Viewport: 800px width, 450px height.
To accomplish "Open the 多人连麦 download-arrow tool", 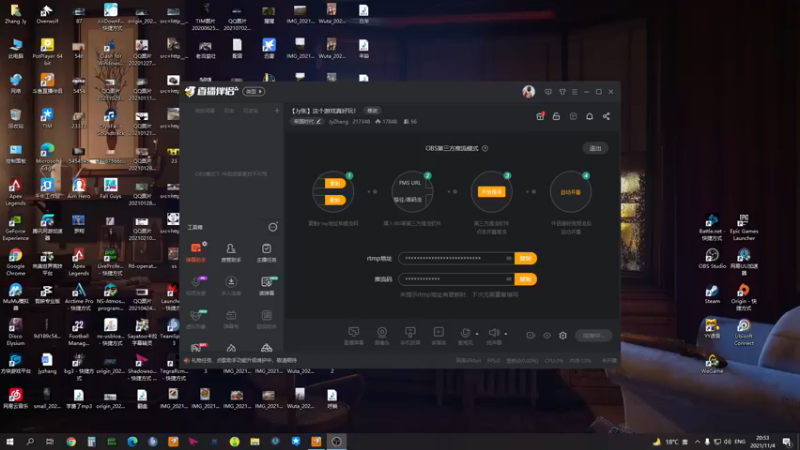I will tap(231, 285).
